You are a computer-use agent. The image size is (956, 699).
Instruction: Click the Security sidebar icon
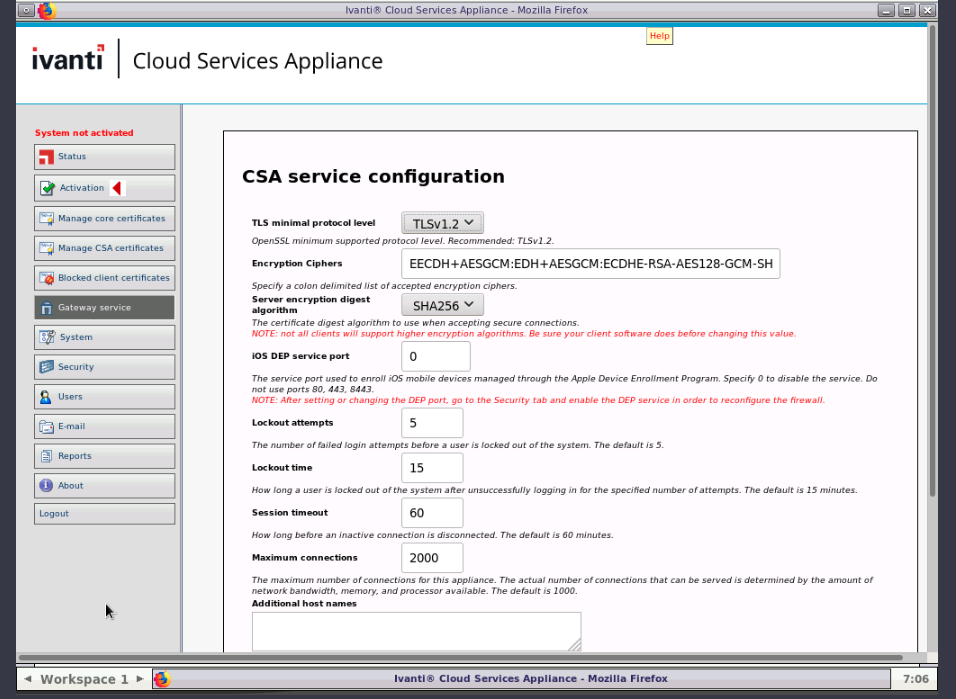pyautogui.click(x=46, y=367)
